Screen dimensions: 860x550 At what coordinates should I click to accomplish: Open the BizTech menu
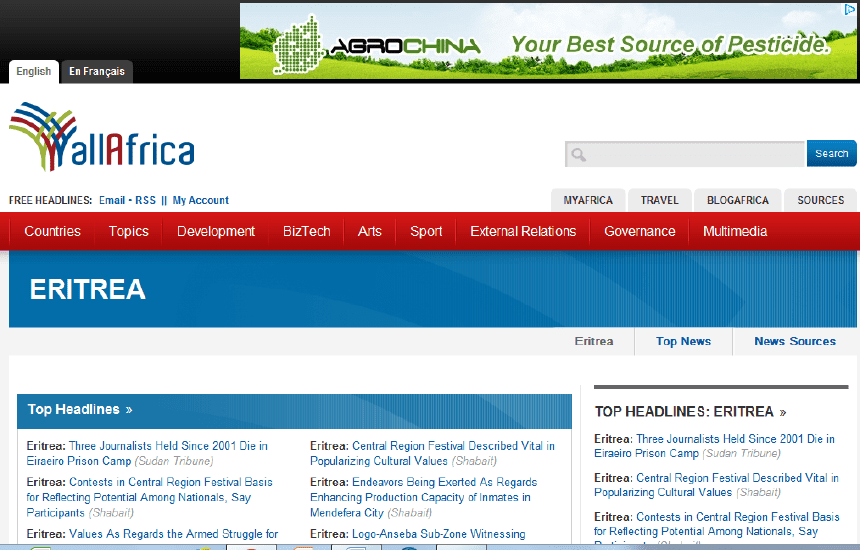(306, 231)
